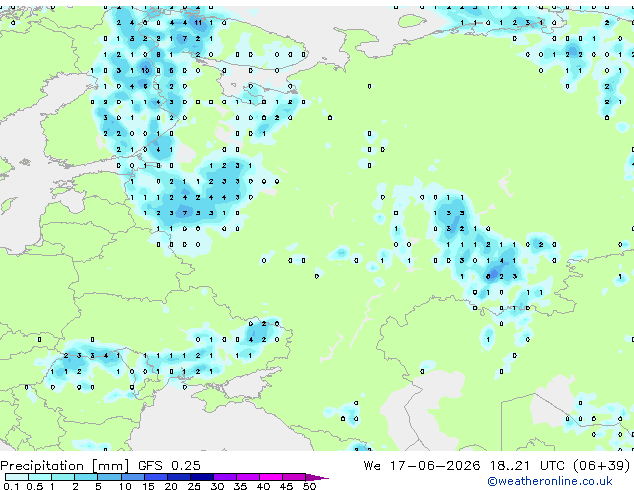Choose the 25–30 mm dark navy swatch

pyautogui.click(x=201, y=477)
